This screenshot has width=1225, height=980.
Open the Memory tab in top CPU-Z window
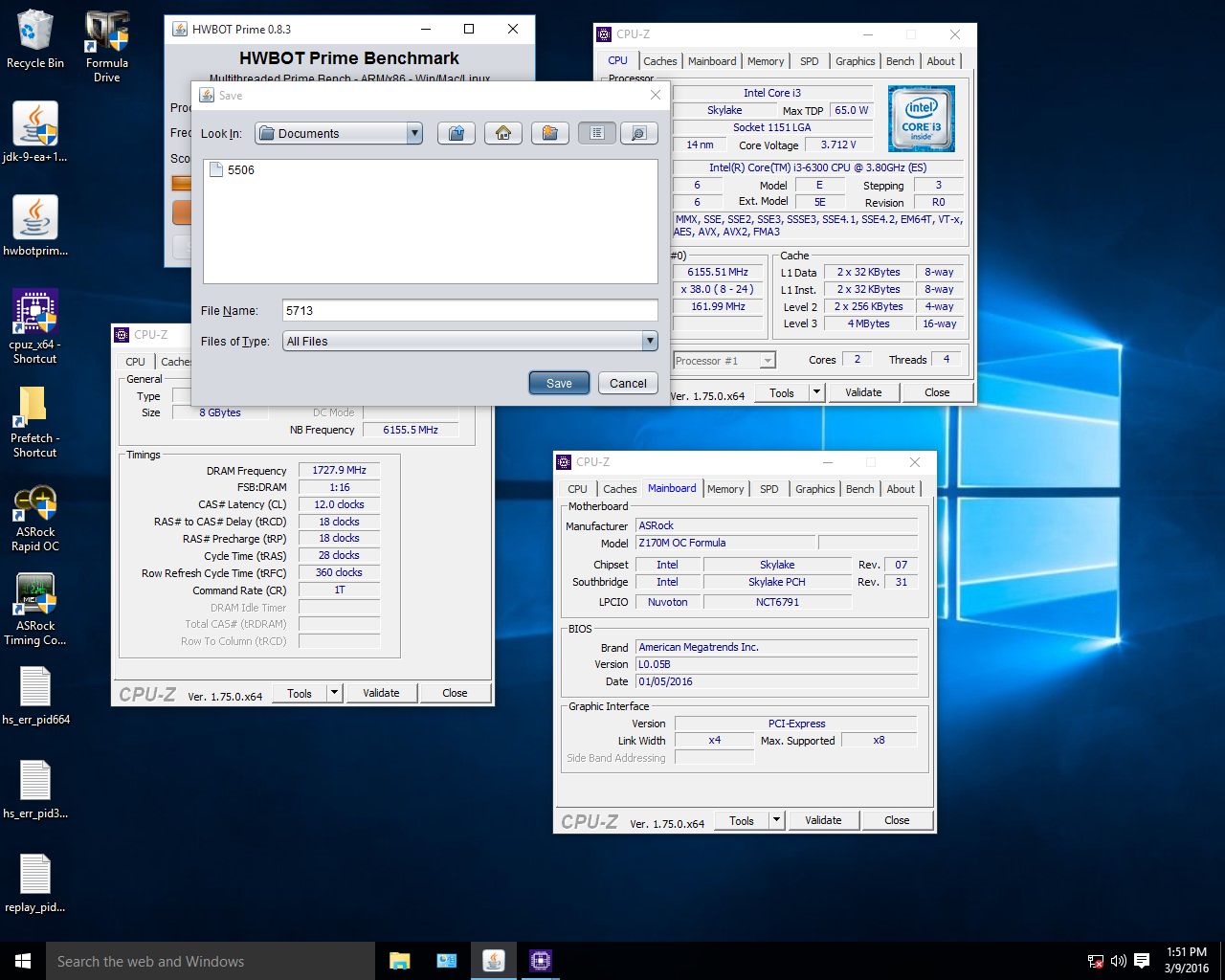click(766, 61)
